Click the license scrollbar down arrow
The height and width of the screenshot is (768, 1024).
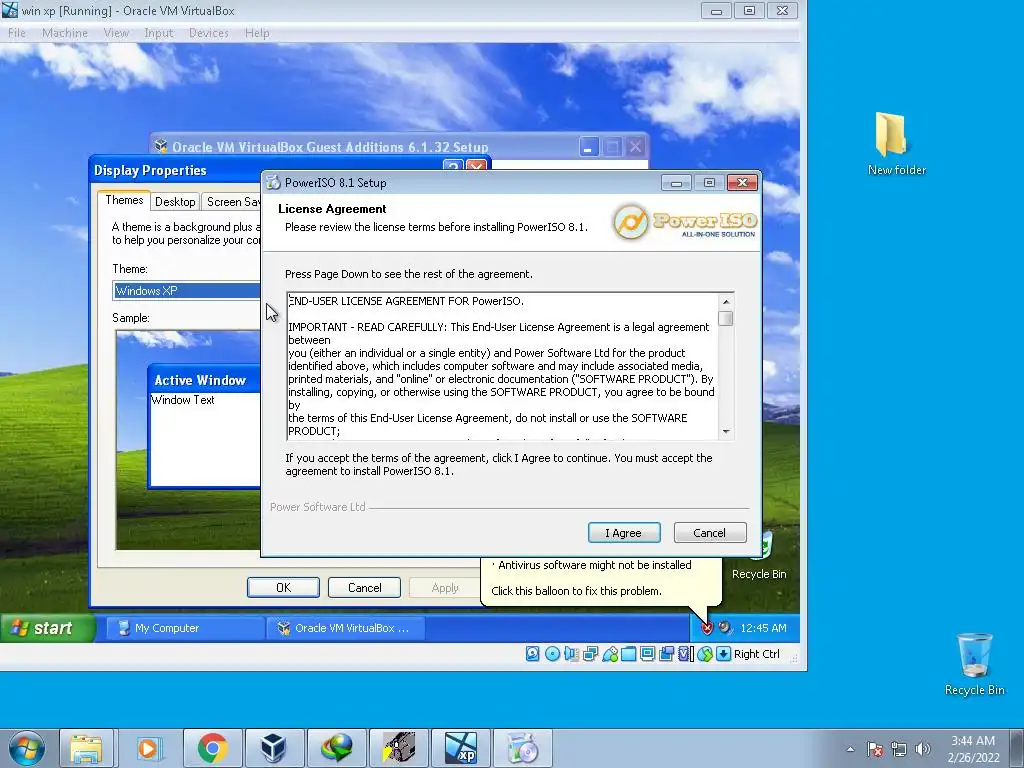point(726,432)
